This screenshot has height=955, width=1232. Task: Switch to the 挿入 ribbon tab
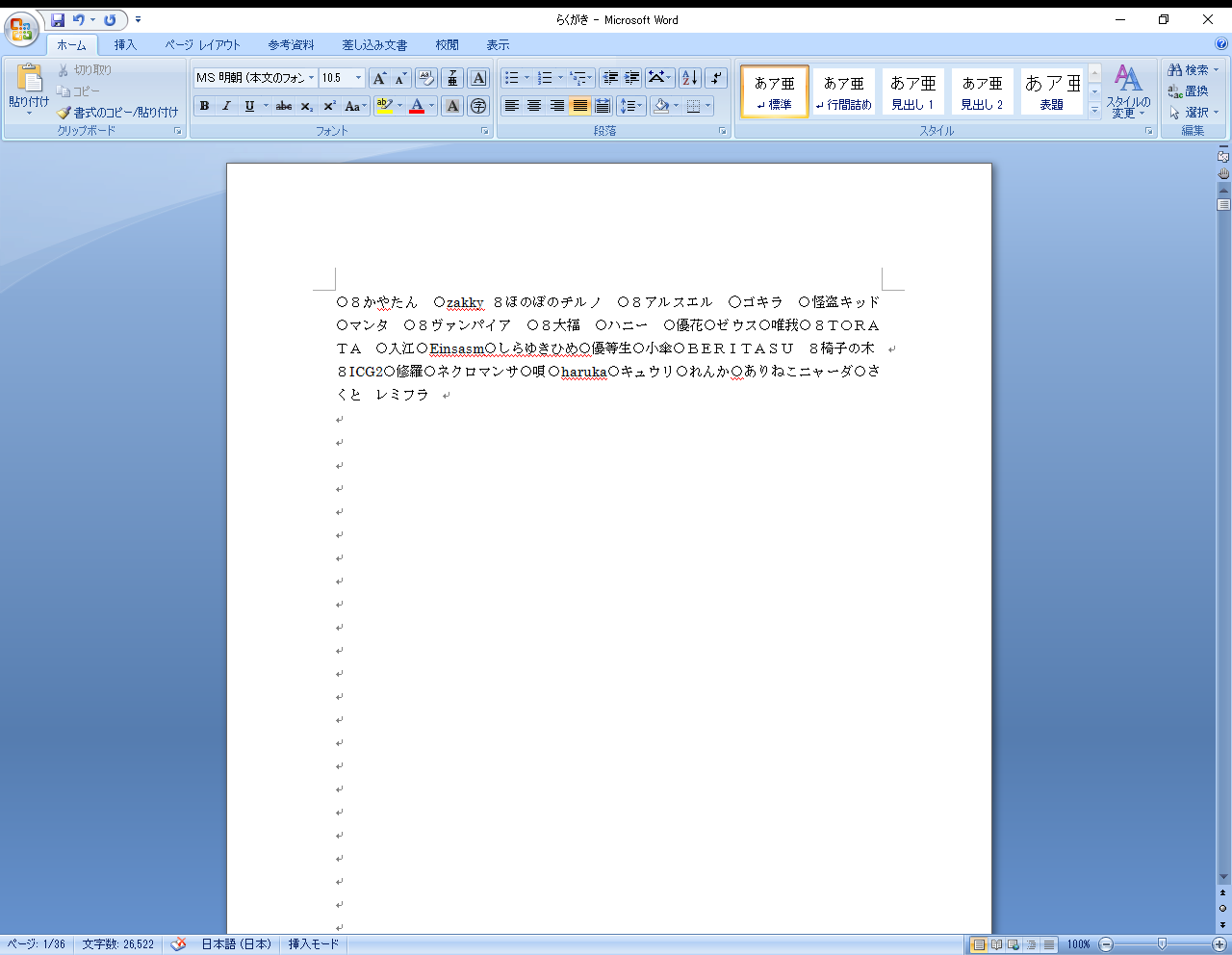(125, 45)
